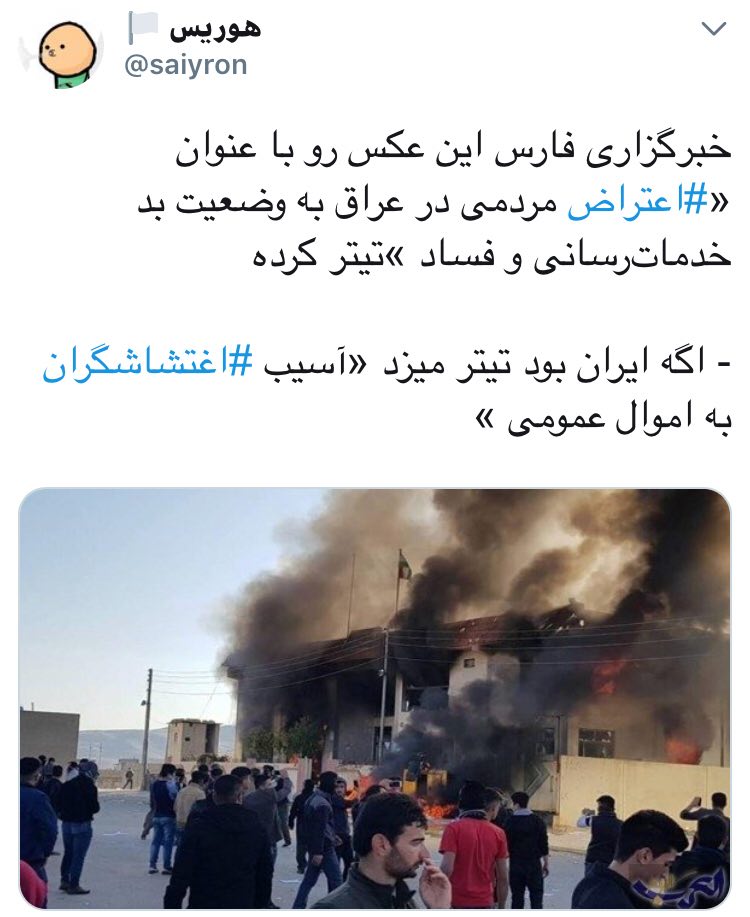
Task: Open the tweet options chevron menu
Action: coord(713,29)
